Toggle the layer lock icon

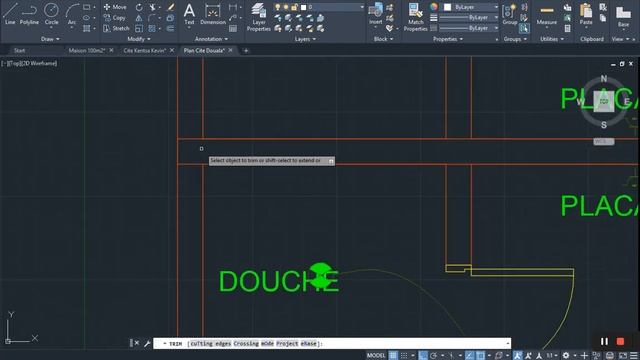point(294,7)
